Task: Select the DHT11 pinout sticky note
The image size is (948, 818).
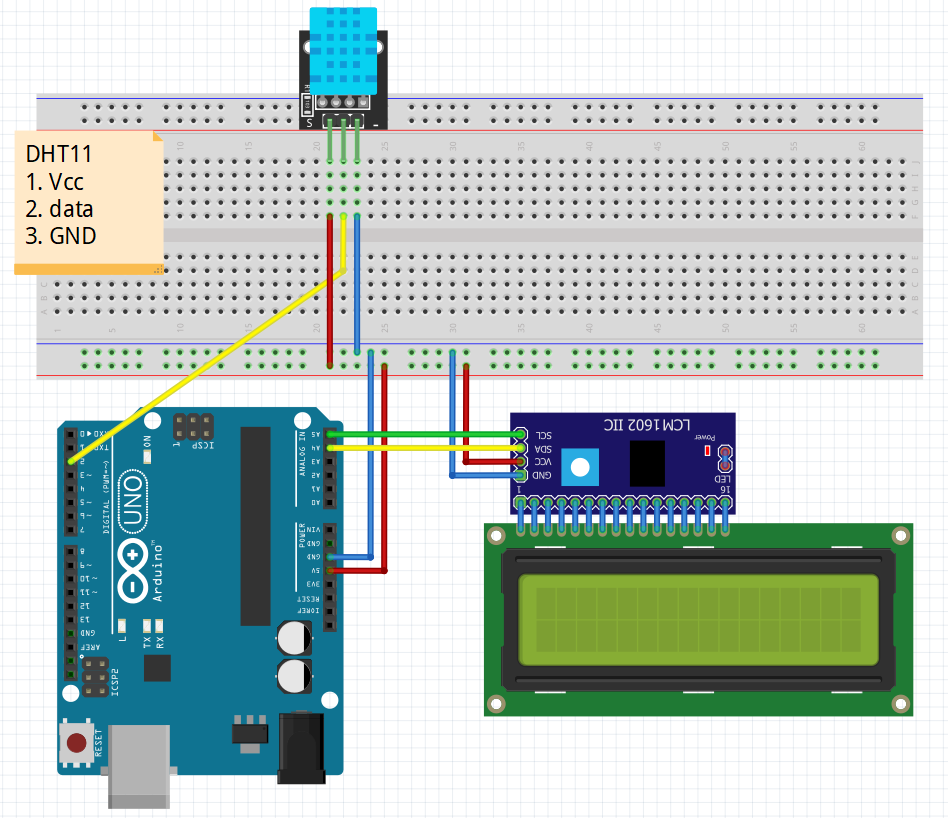Action: coord(88,200)
